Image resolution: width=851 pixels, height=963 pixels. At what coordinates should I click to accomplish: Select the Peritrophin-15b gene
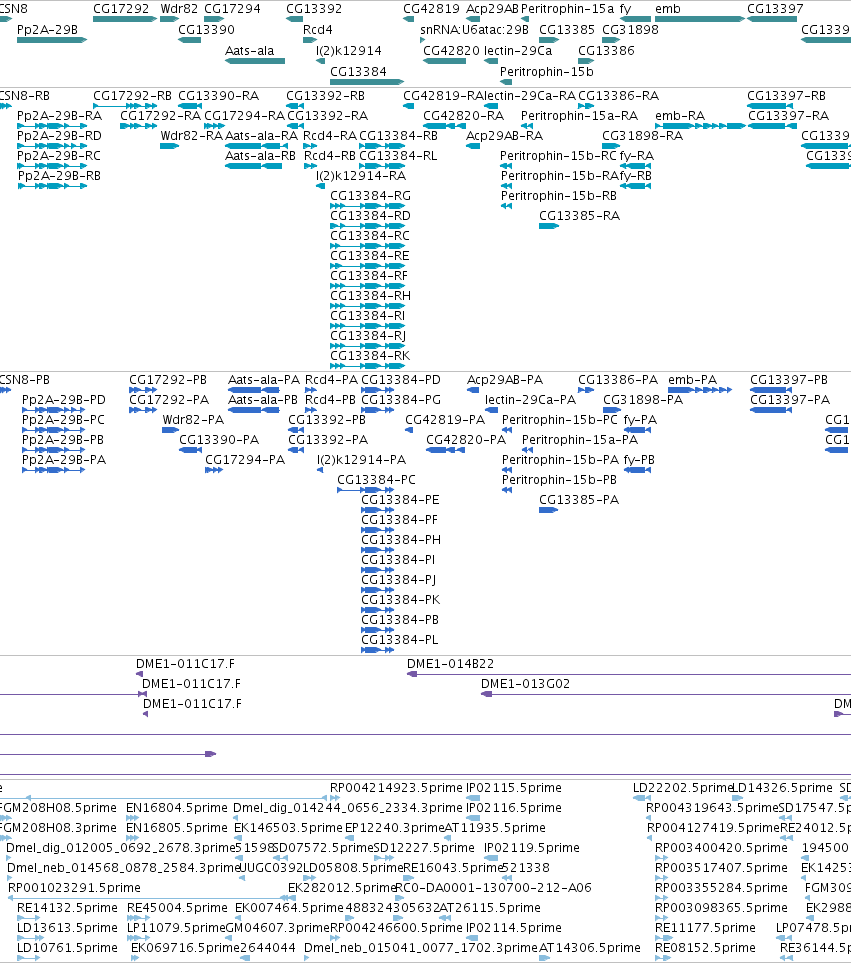point(505,82)
